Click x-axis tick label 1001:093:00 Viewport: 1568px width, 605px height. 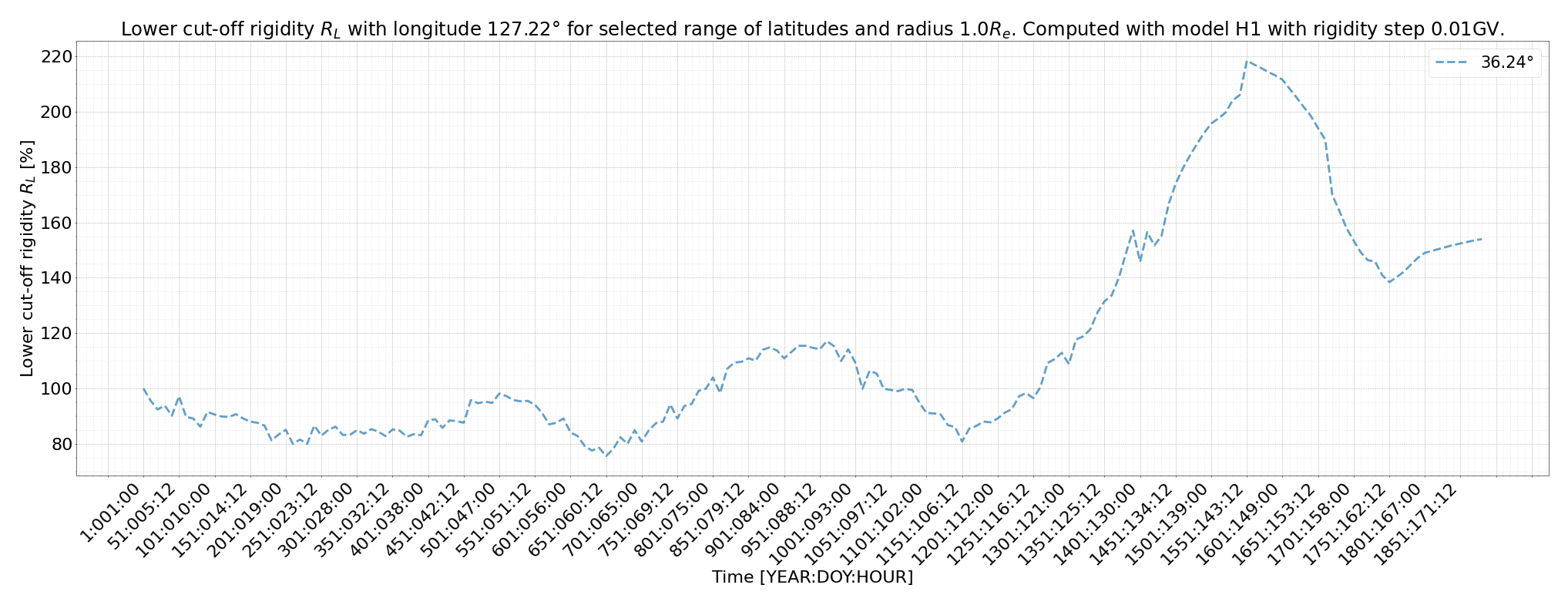tap(811, 524)
